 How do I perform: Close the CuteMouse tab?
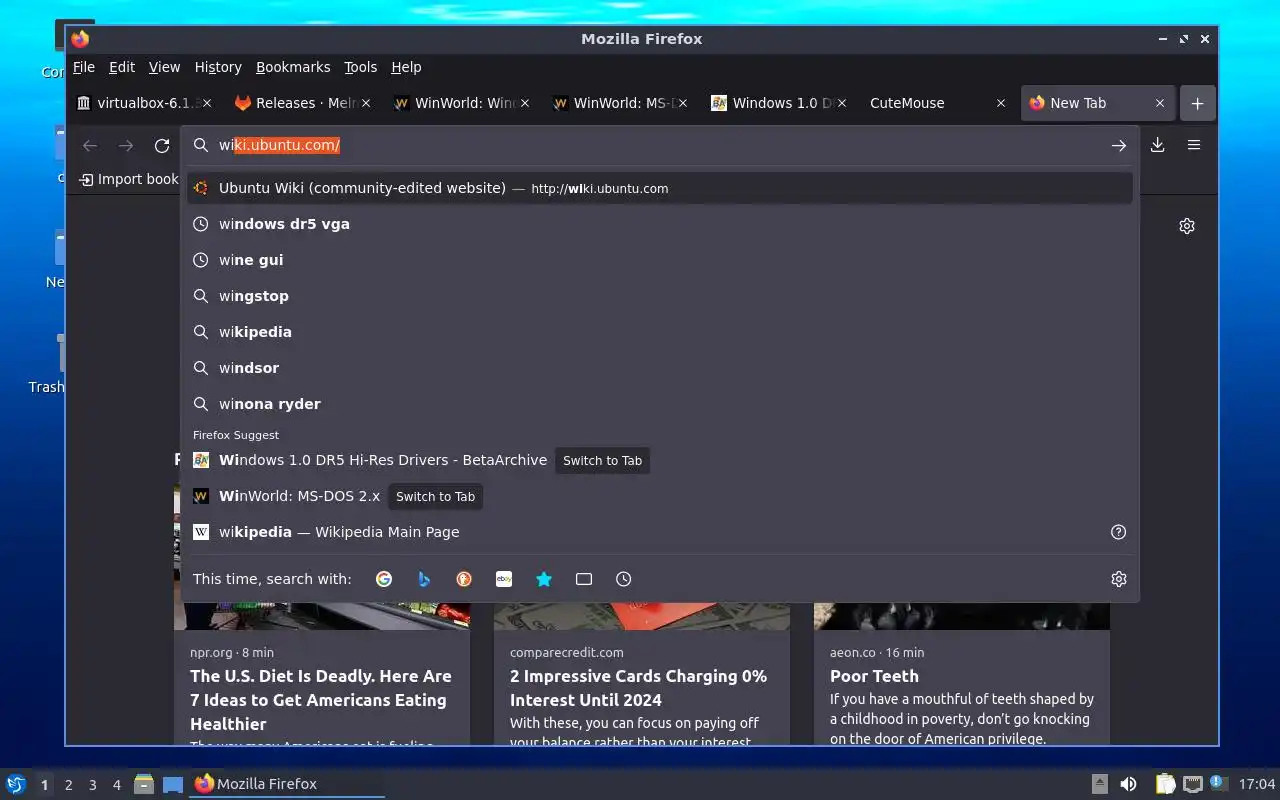(x=1001, y=103)
